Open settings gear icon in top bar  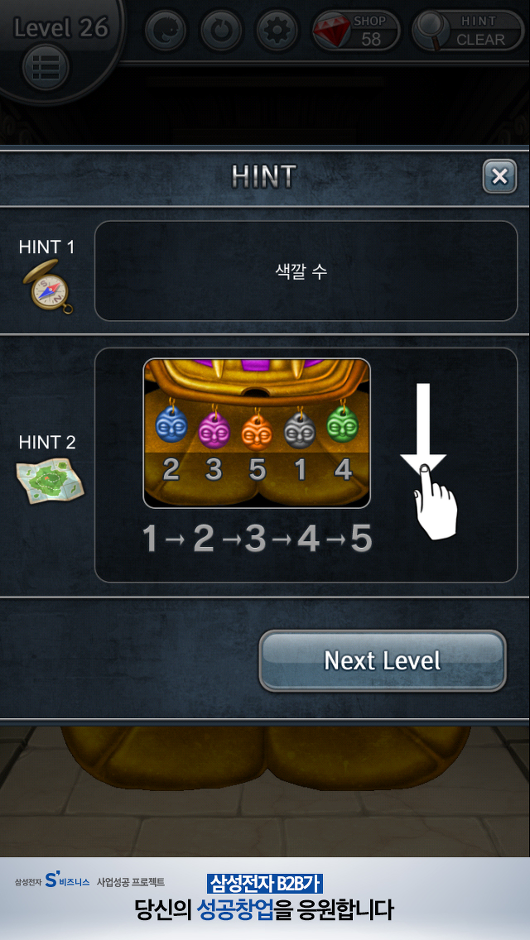click(276, 30)
